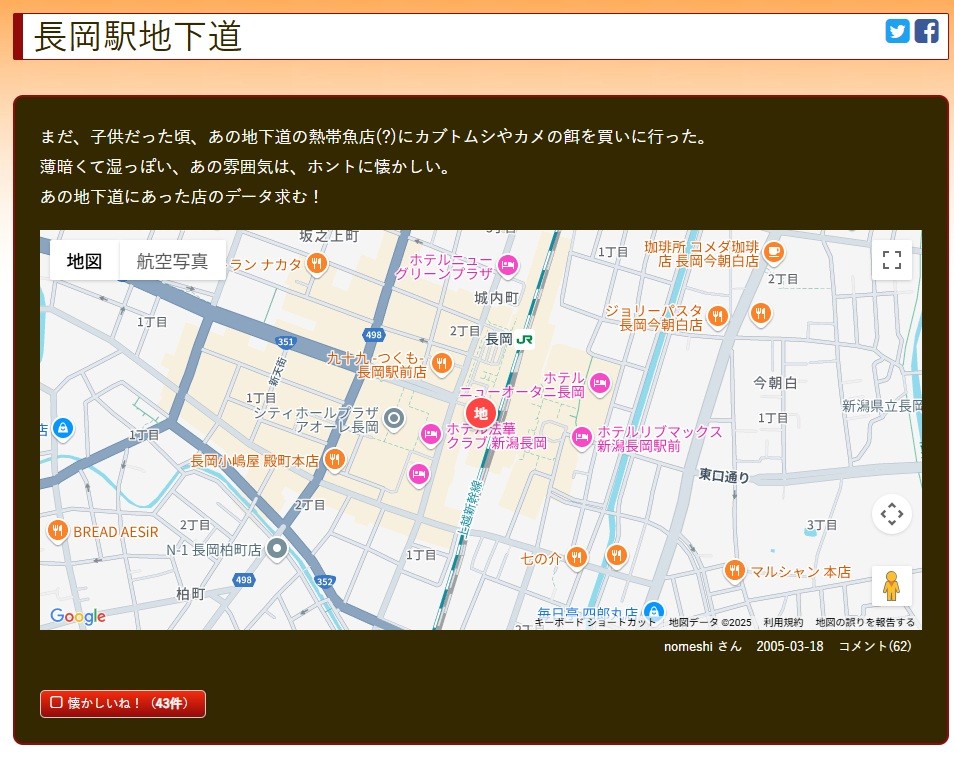Click シティホールプラザ アオーレ長岡 marker

(394, 418)
